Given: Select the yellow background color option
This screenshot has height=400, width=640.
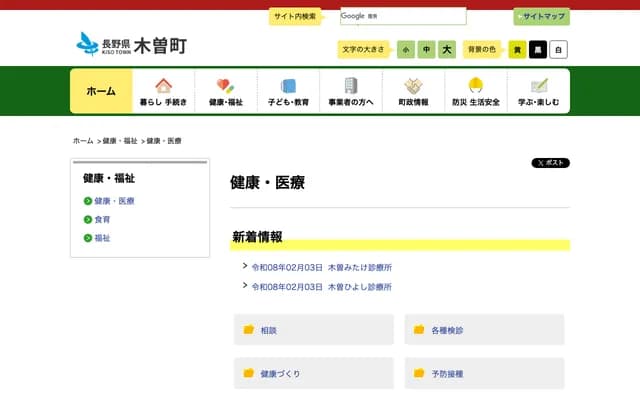Looking at the screenshot, I should (517, 49).
